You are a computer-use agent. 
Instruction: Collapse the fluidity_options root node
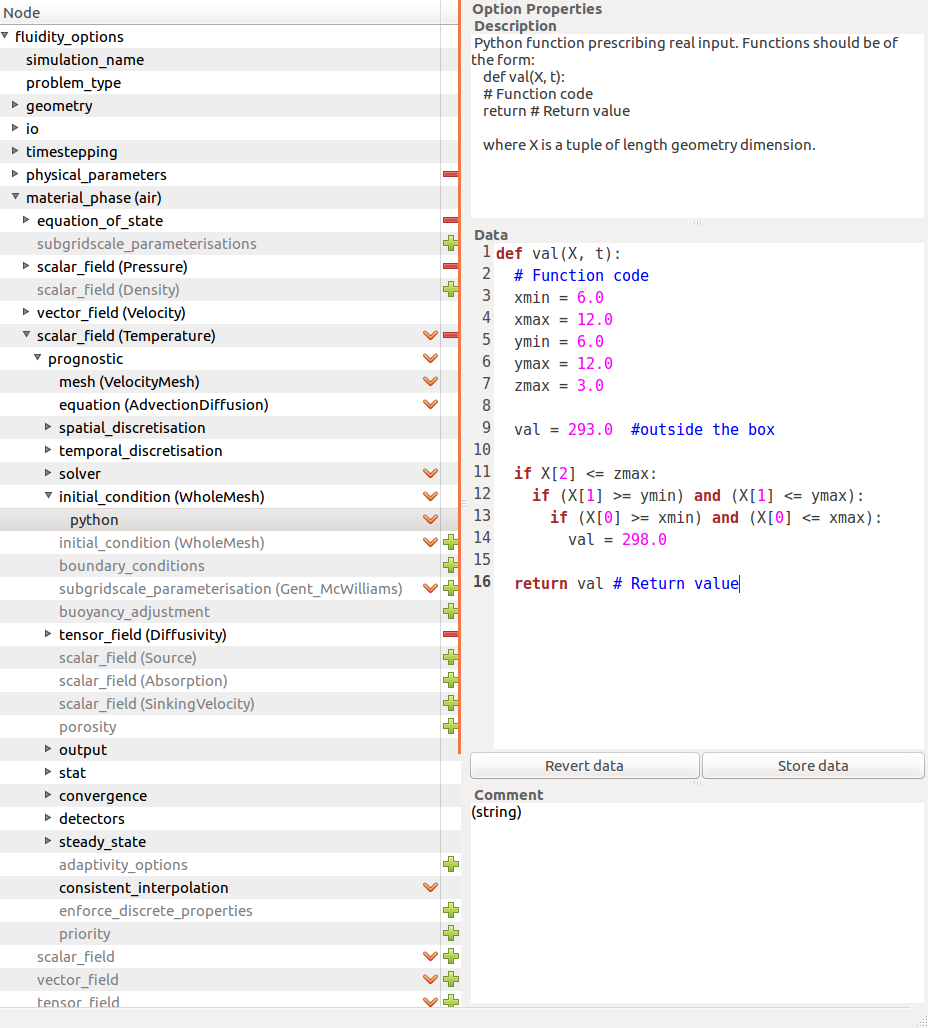point(5,35)
